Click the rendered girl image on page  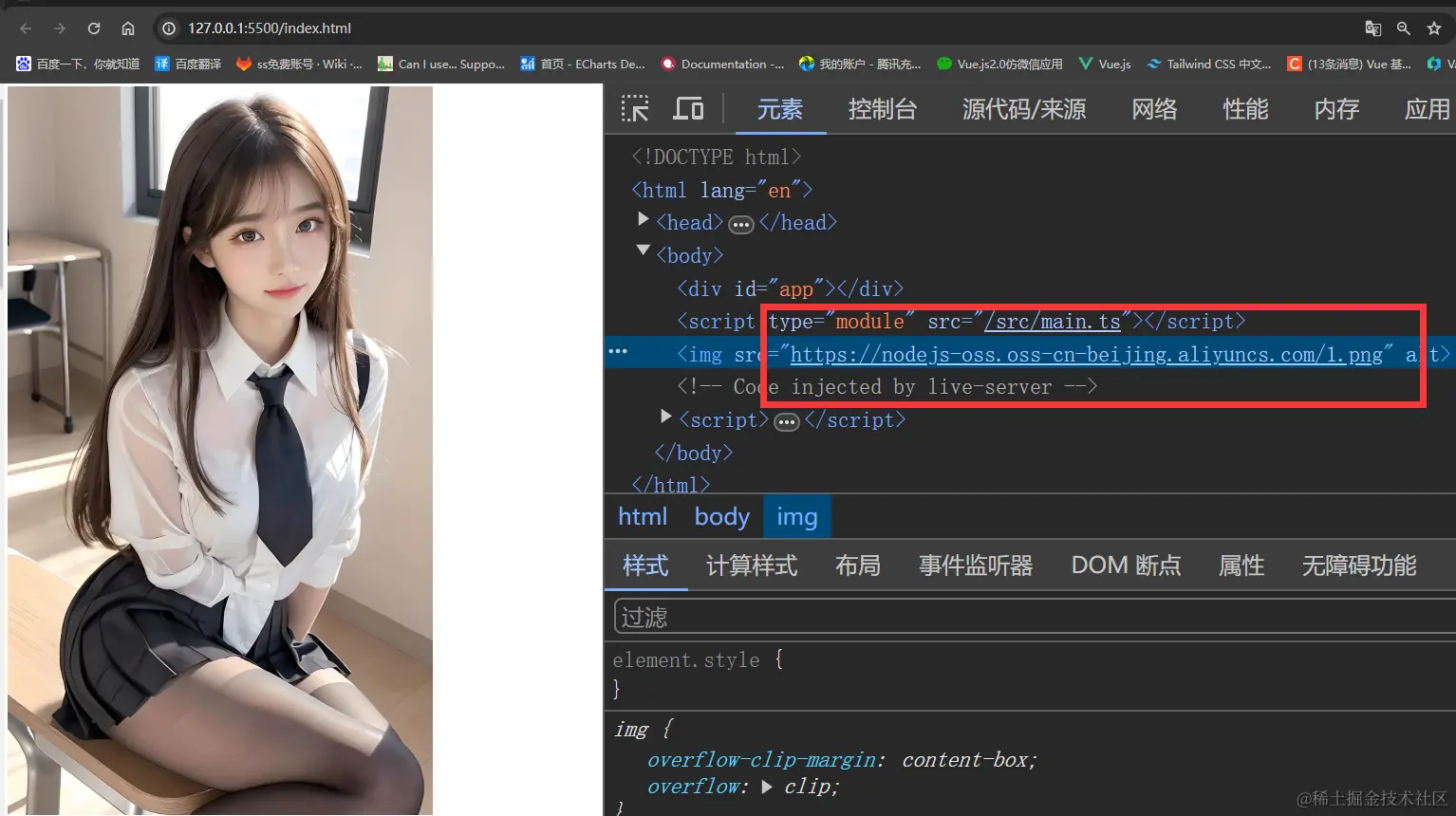point(220,450)
